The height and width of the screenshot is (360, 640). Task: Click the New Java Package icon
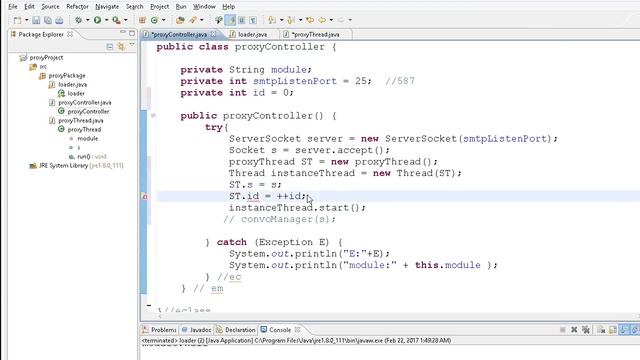[x=142, y=20]
